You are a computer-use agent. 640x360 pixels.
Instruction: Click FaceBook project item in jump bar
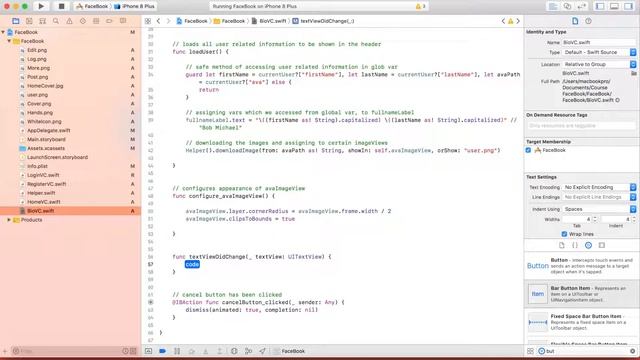(192, 21)
